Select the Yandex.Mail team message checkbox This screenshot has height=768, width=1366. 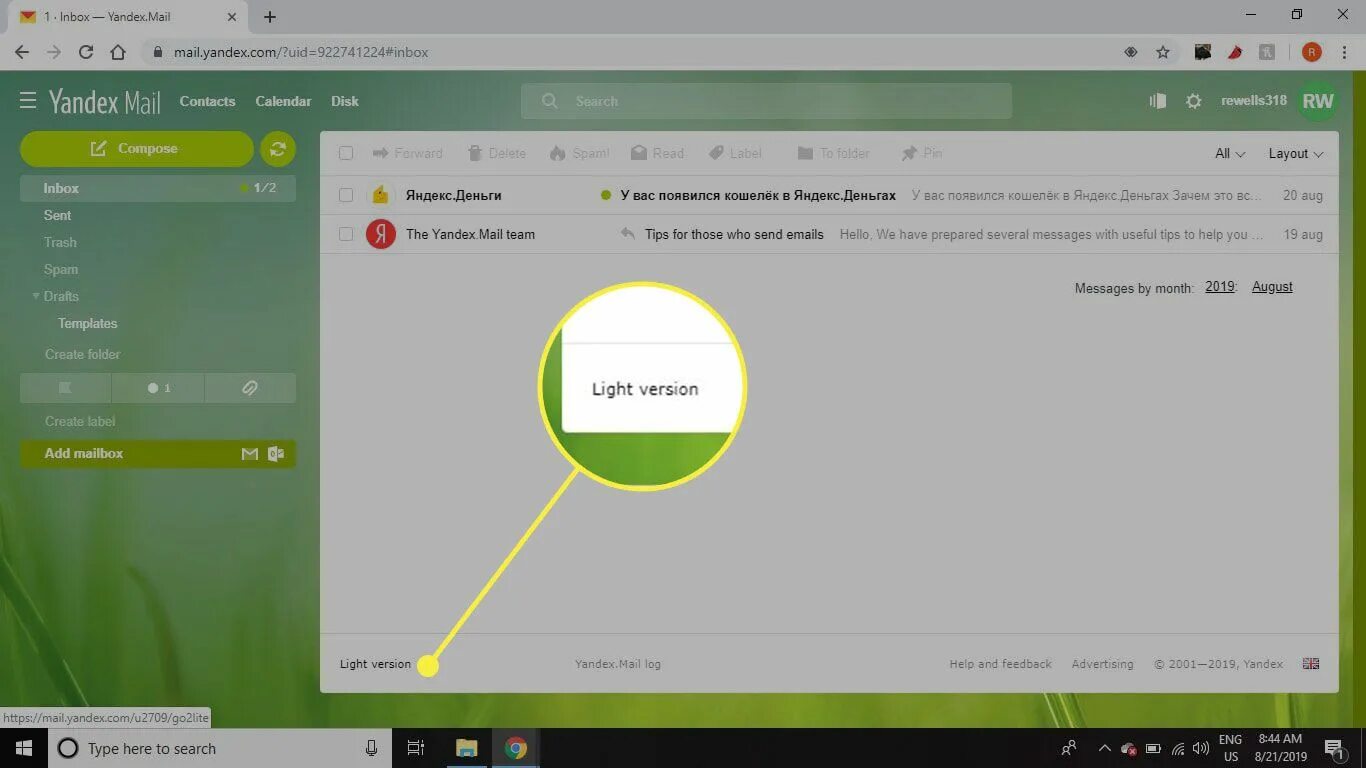pos(346,234)
